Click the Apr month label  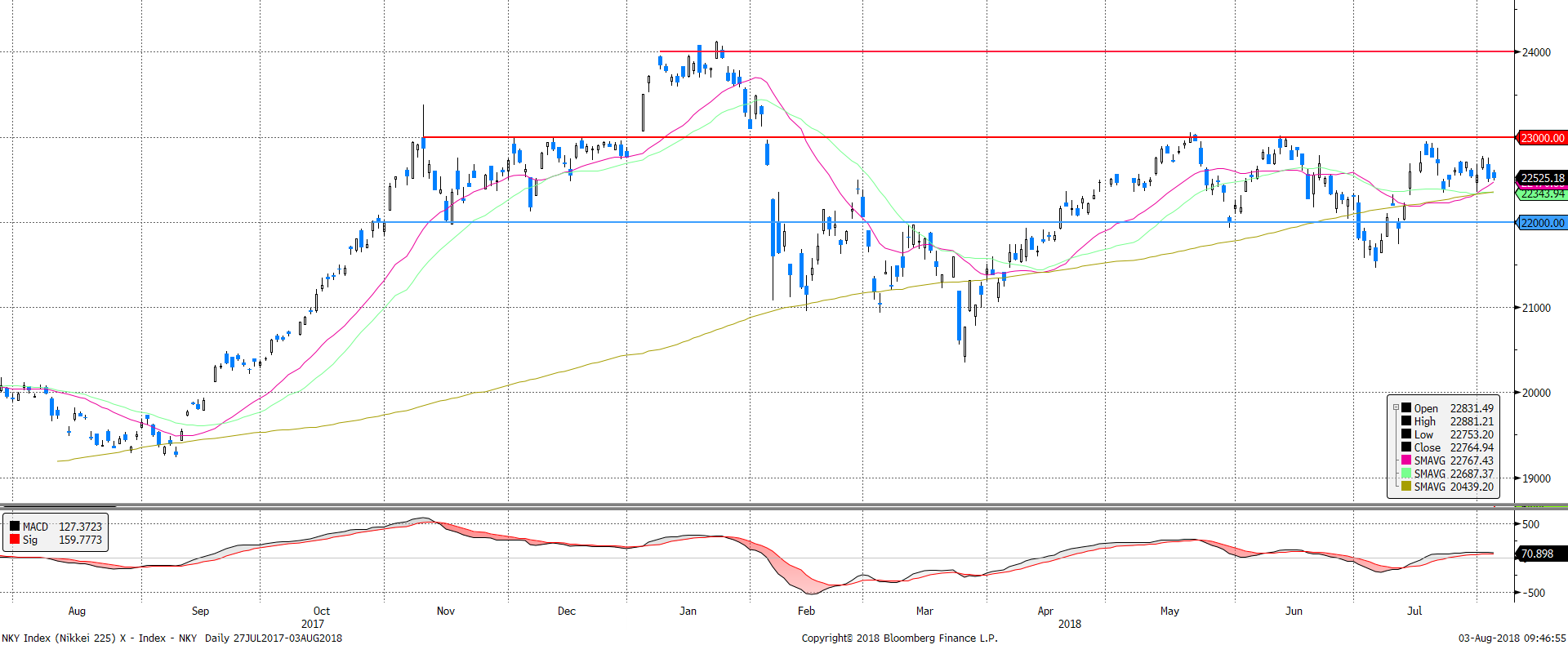coord(1045,611)
